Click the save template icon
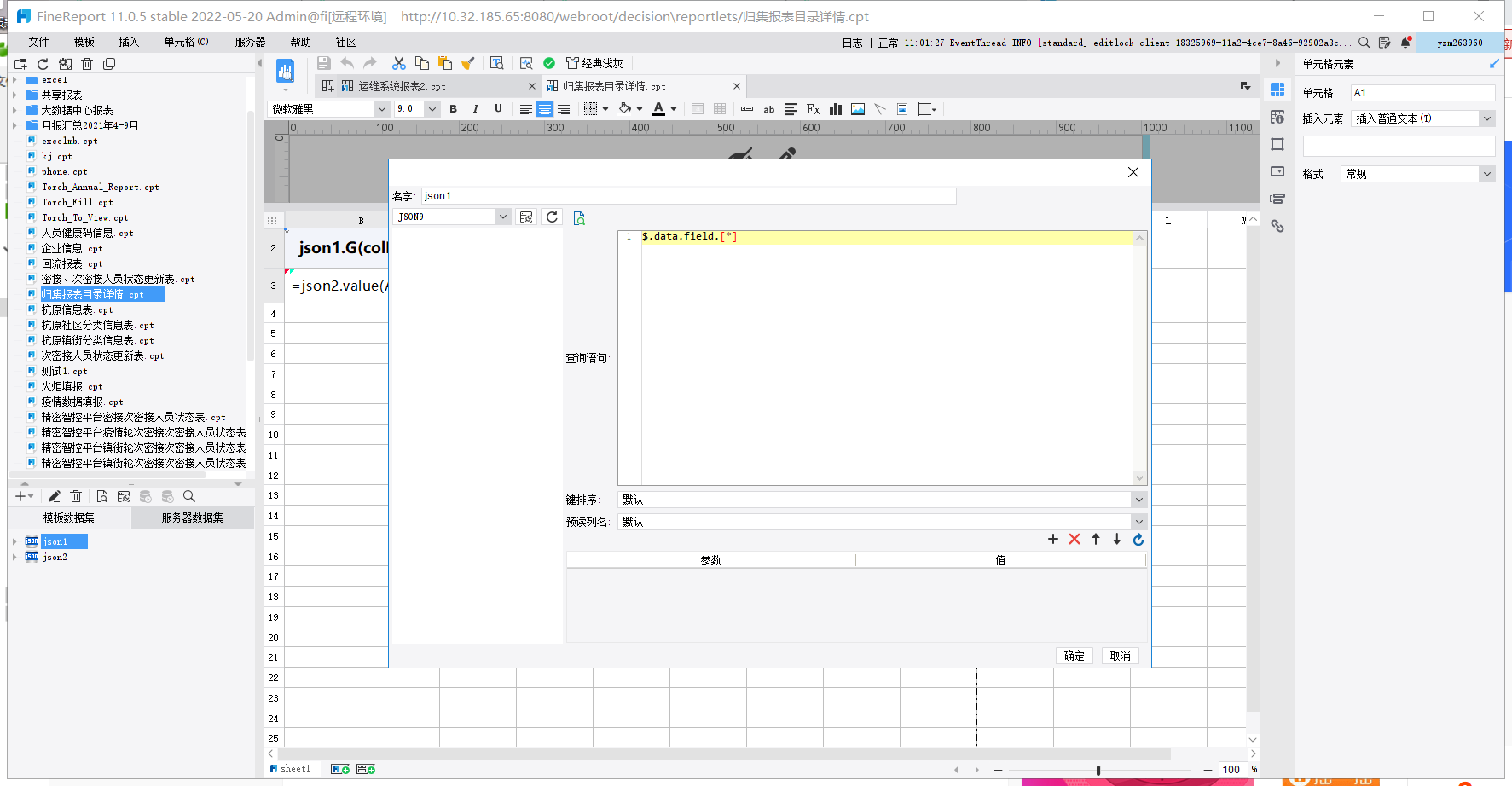This screenshot has width=1512, height=786. (x=323, y=63)
